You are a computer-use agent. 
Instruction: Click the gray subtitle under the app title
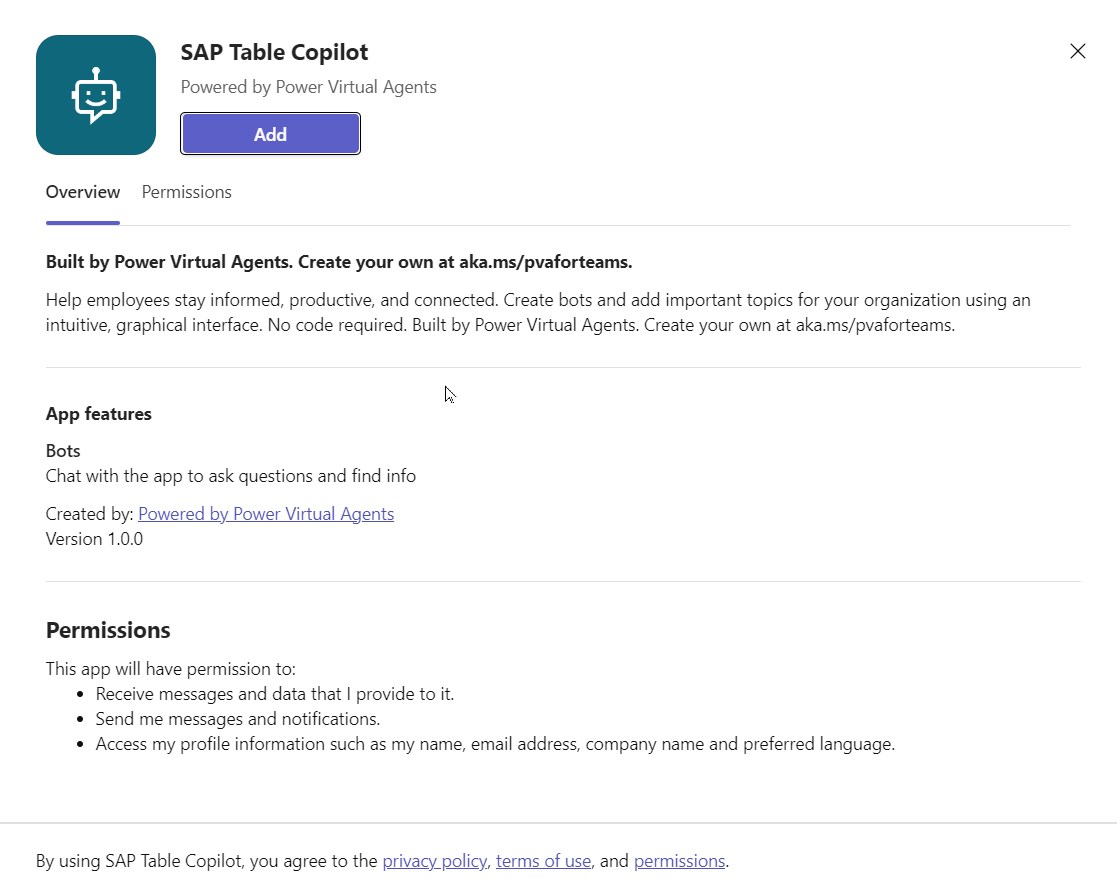point(308,87)
